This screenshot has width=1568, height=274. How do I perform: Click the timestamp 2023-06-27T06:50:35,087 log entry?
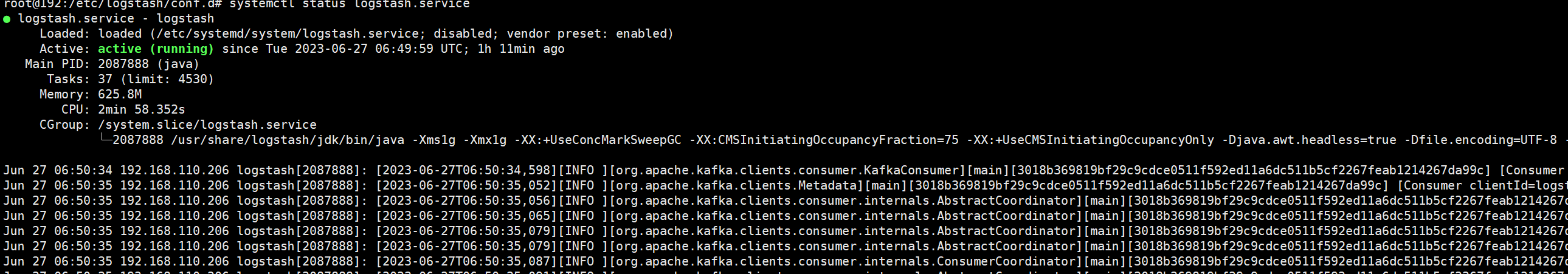coord(466,262)
